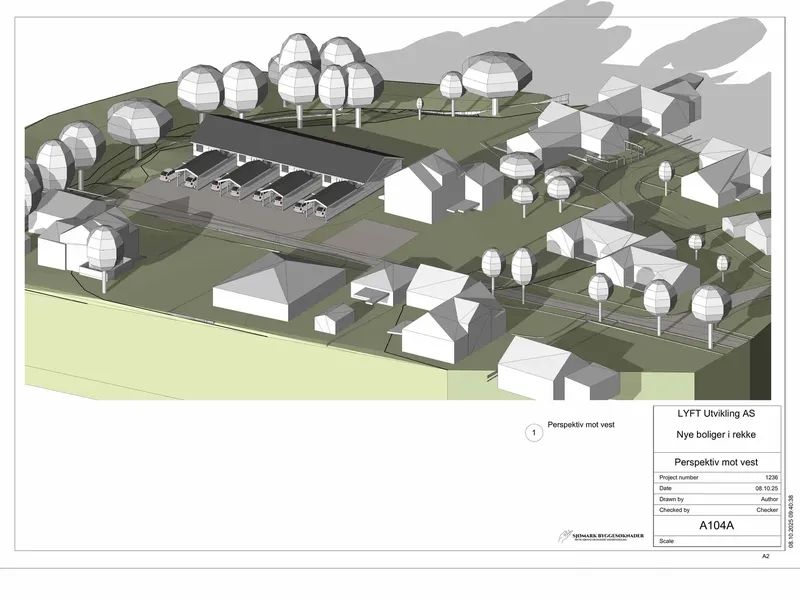Viewport: 800px width, 600px height.
Task: Click the Perspektiv mot vest title block heading
Action: pyautogui.click(x=716, y=462)
